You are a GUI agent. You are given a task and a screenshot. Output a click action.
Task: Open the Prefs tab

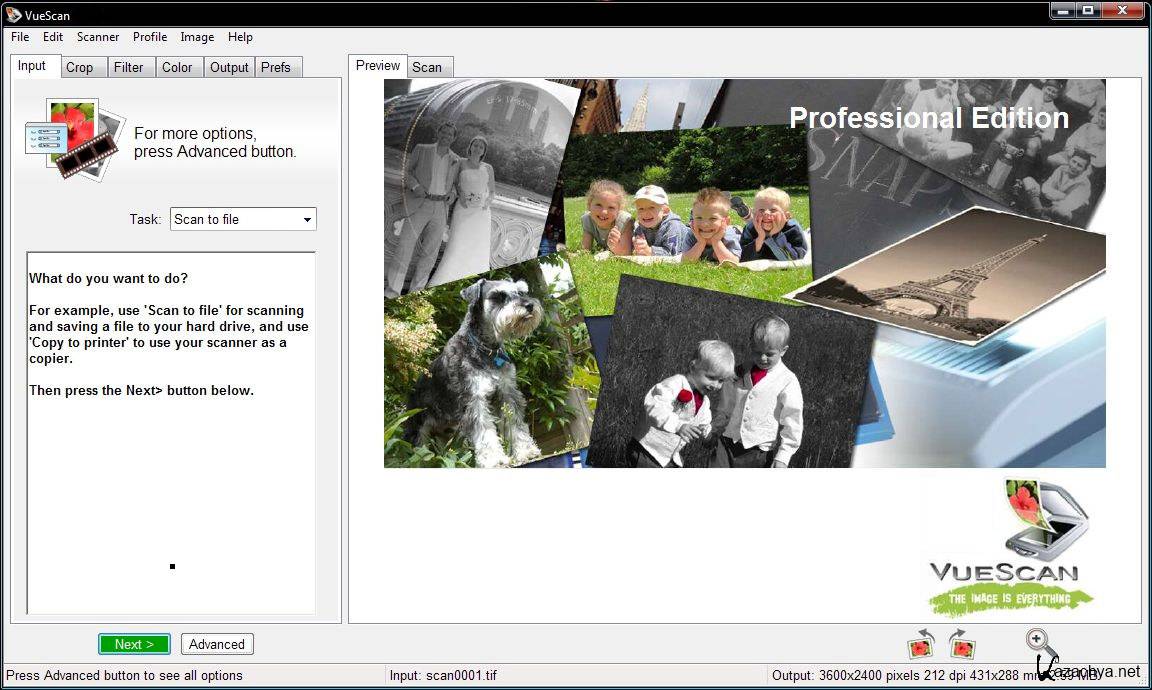pos(276,67)
